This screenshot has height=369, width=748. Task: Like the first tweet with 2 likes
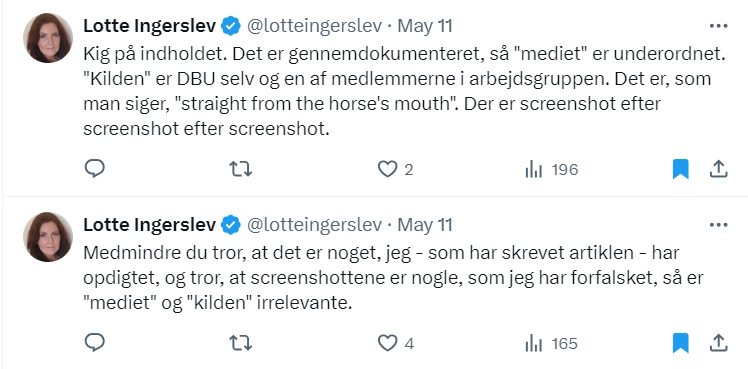pos(395,169)
